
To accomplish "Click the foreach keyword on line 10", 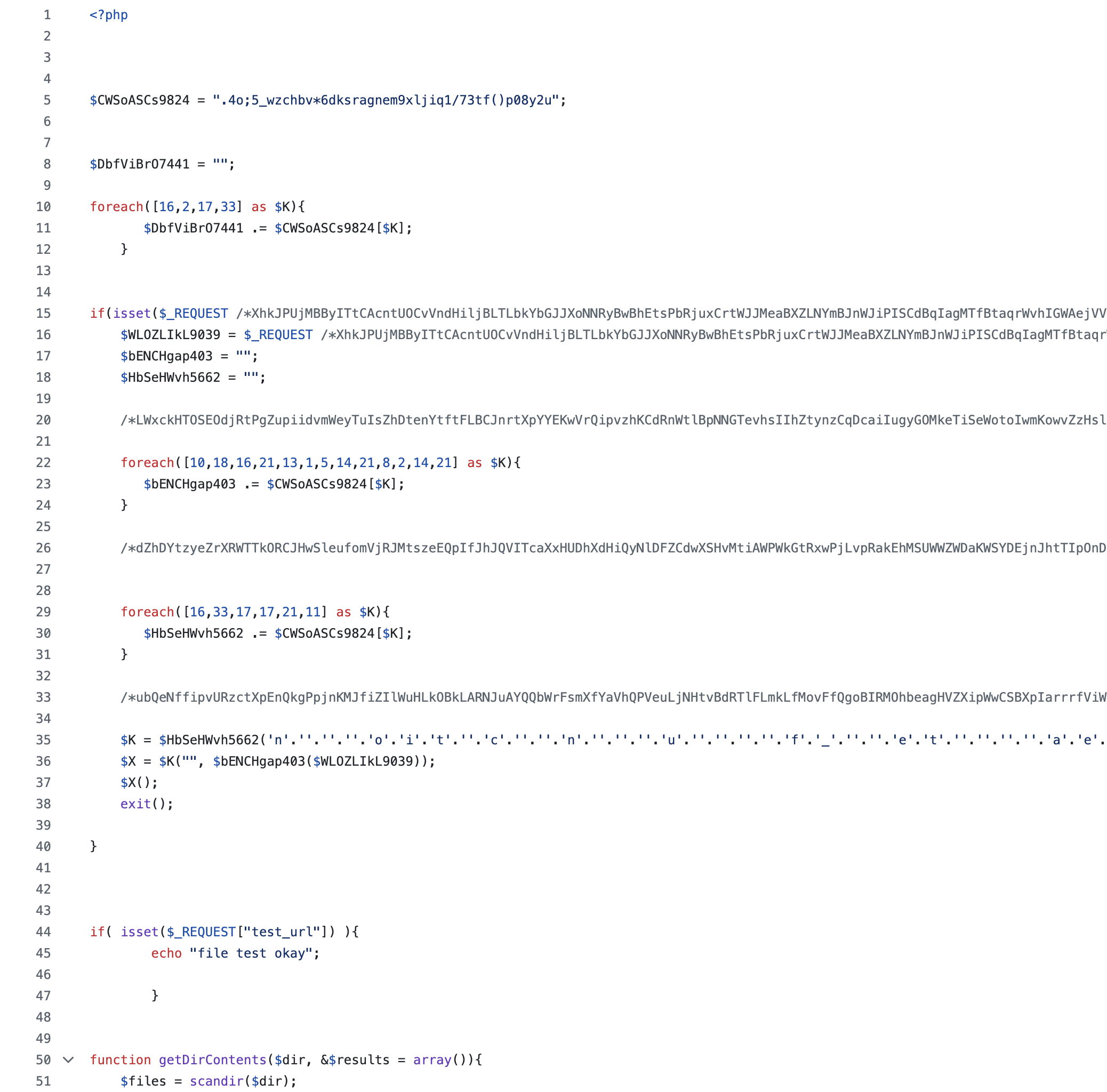I will [x=116, y=207].
